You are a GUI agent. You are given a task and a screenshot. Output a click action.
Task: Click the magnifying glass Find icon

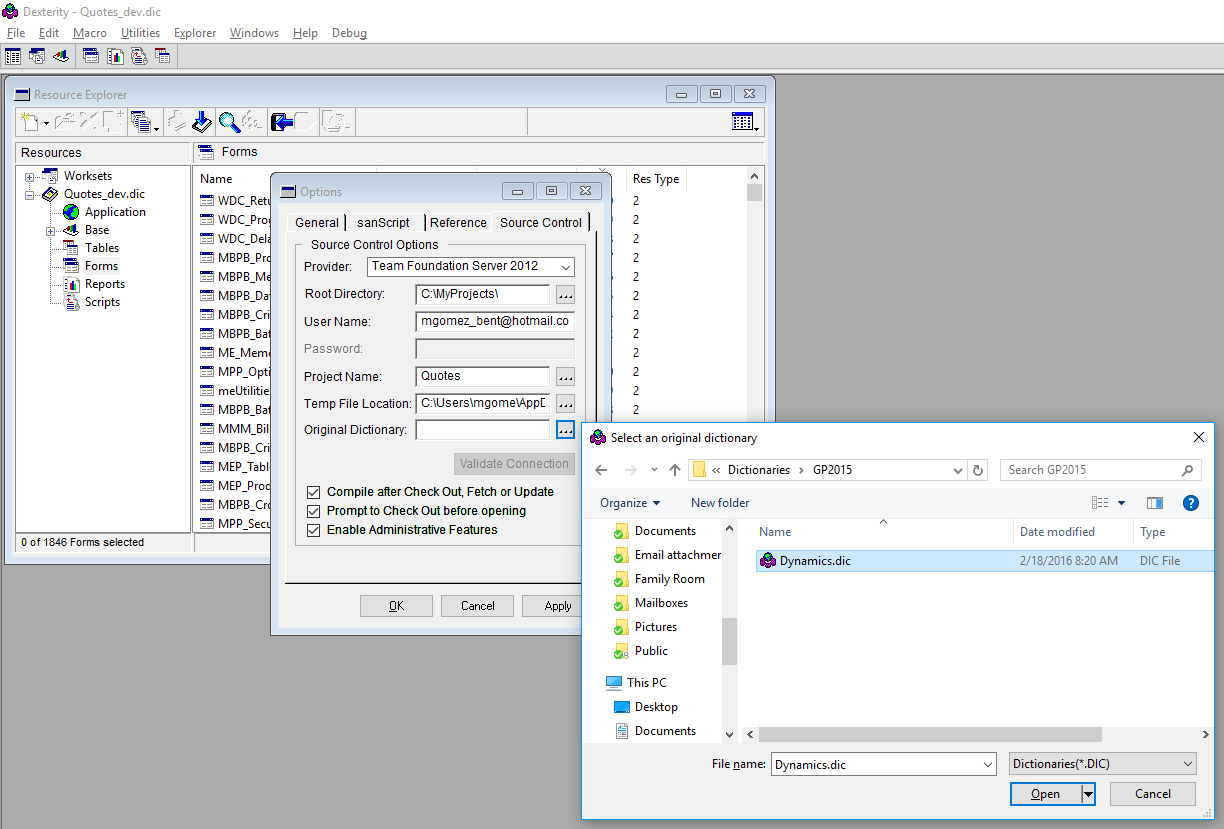tap(229, 122)
